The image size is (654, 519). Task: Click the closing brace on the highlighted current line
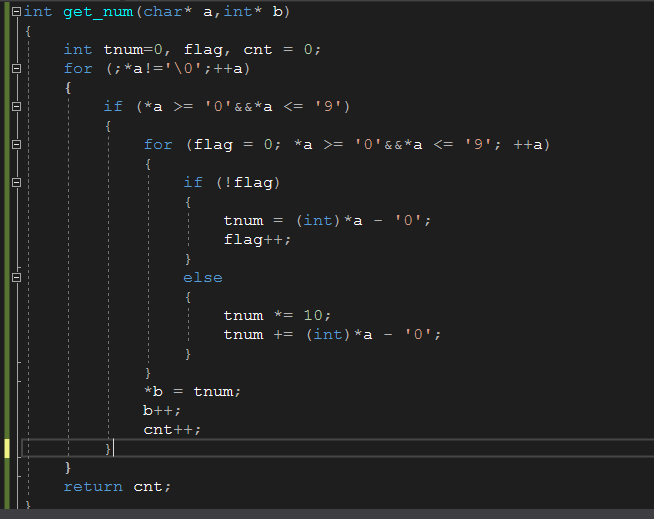click(x=108, y=449)
